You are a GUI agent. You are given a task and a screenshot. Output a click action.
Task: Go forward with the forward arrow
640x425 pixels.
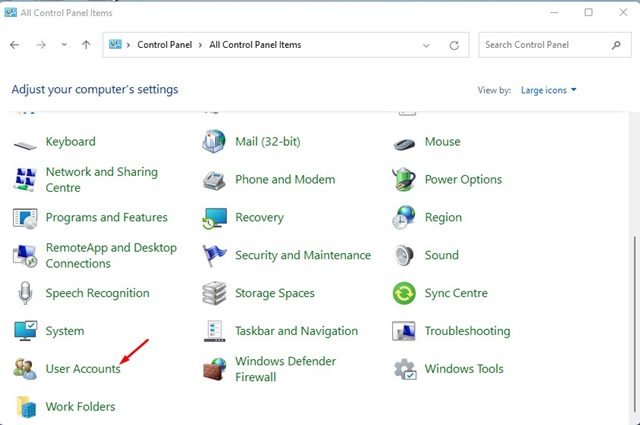[41, 45]
